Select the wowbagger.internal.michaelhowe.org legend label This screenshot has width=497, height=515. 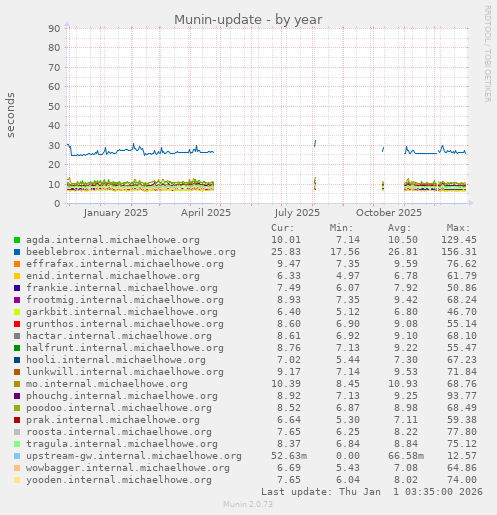coord(128,468)
